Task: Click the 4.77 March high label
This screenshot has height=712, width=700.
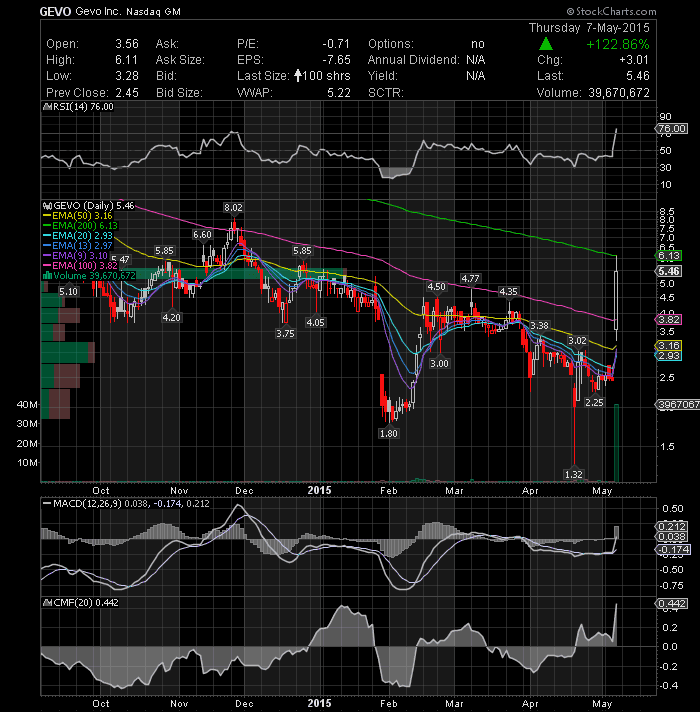Action: pos(470,278)
